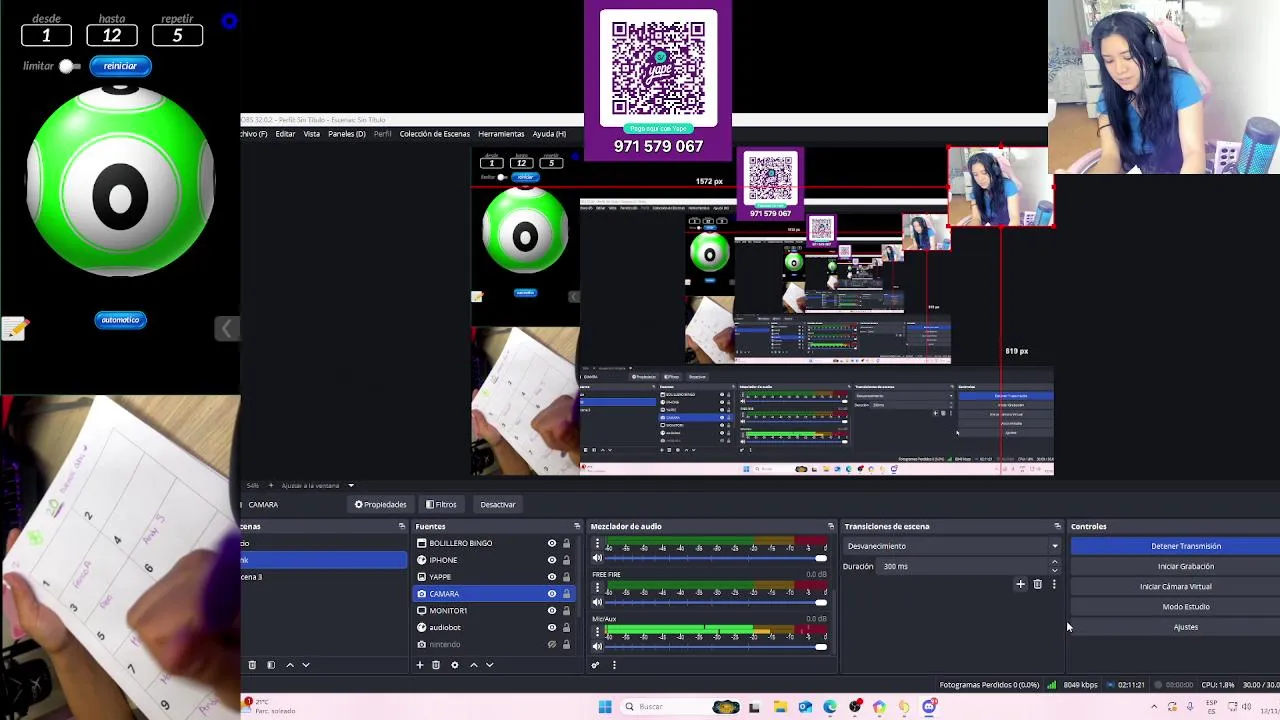Viewport: 1280px width, 720px height.
Task: Toggle visibility of MONITOR1 source
Action: 551,611
